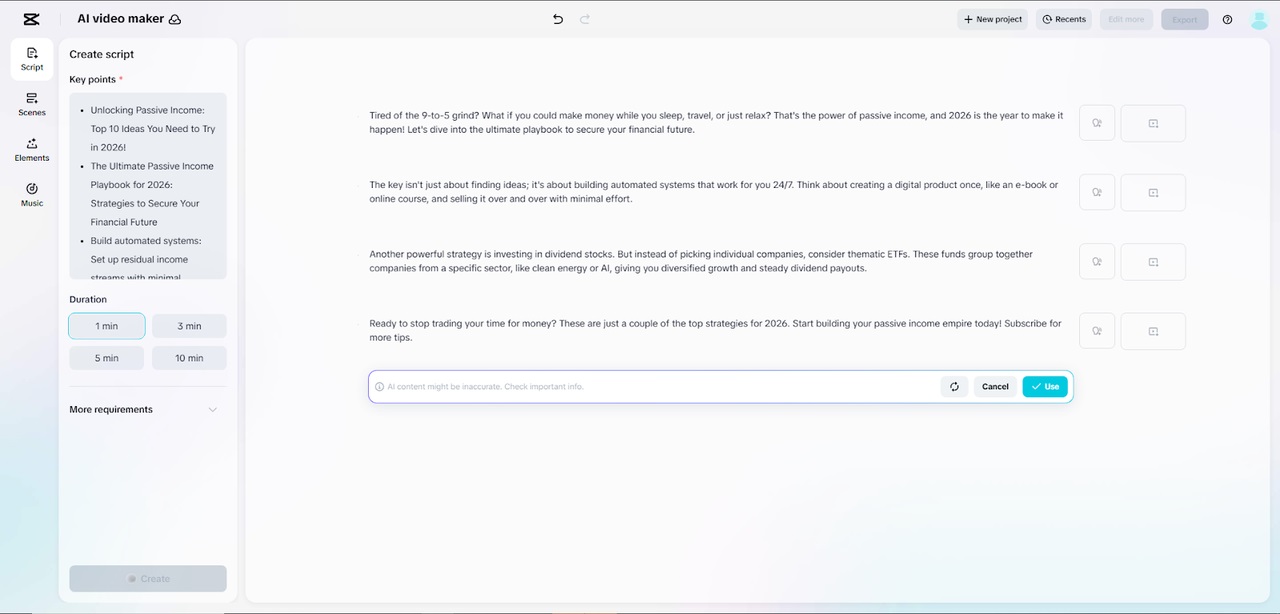Click the voice icon for the dividend stocks paragraph

[x=1097, y=262]
